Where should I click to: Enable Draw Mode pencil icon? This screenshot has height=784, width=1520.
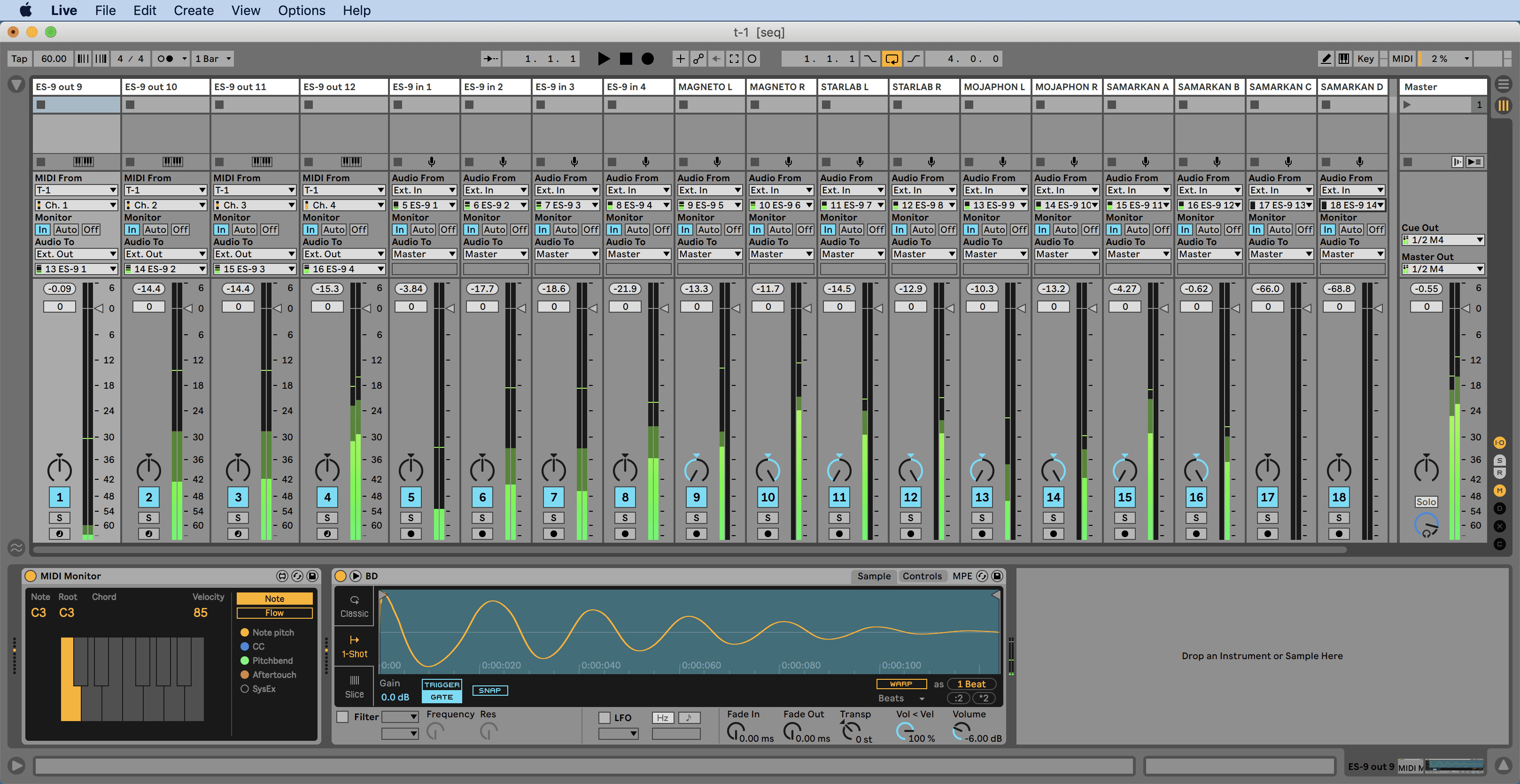[1325, 58]
